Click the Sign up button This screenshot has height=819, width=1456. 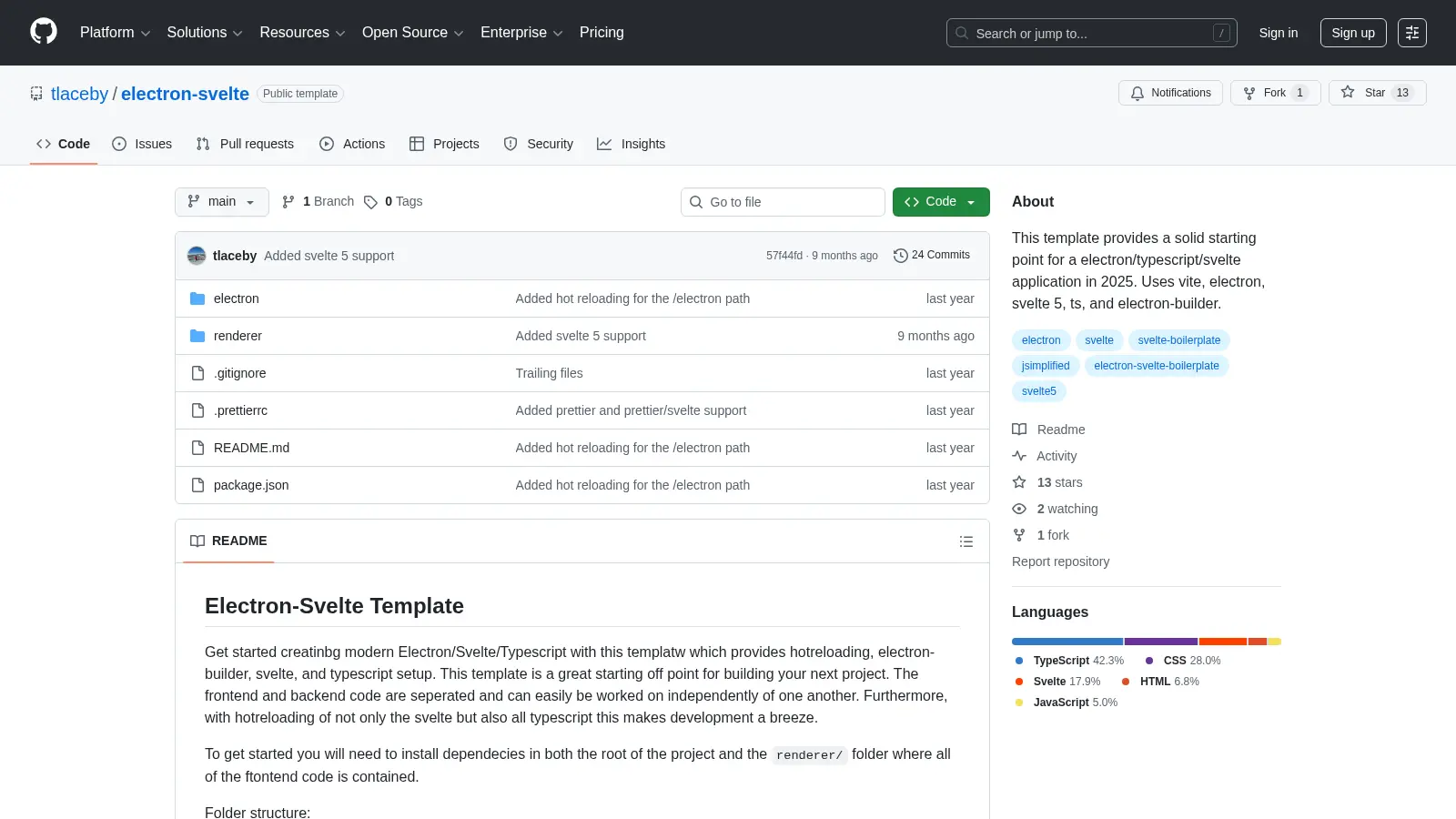click(1353, 33)
